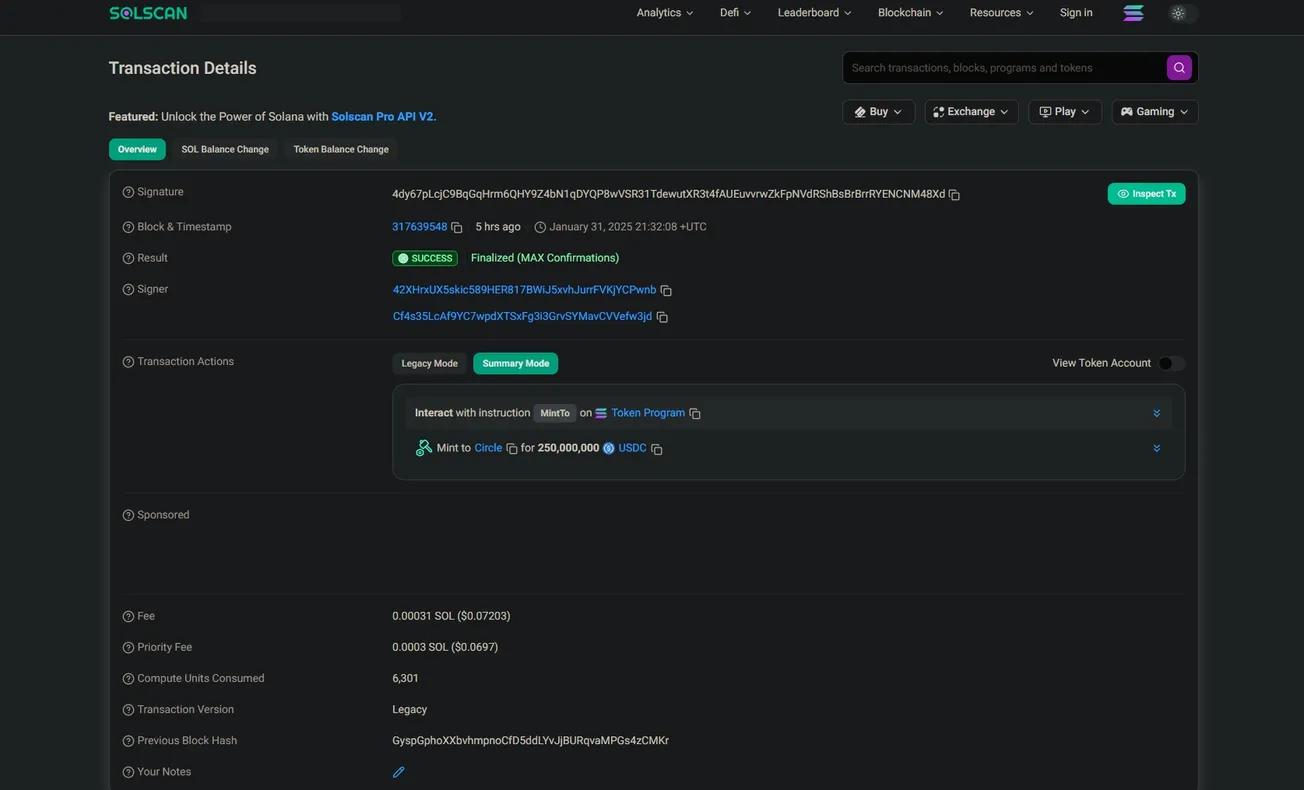Click the fee value 0.00031 SOL
This screenshot has height=790, width=1304.
(451, 616)
